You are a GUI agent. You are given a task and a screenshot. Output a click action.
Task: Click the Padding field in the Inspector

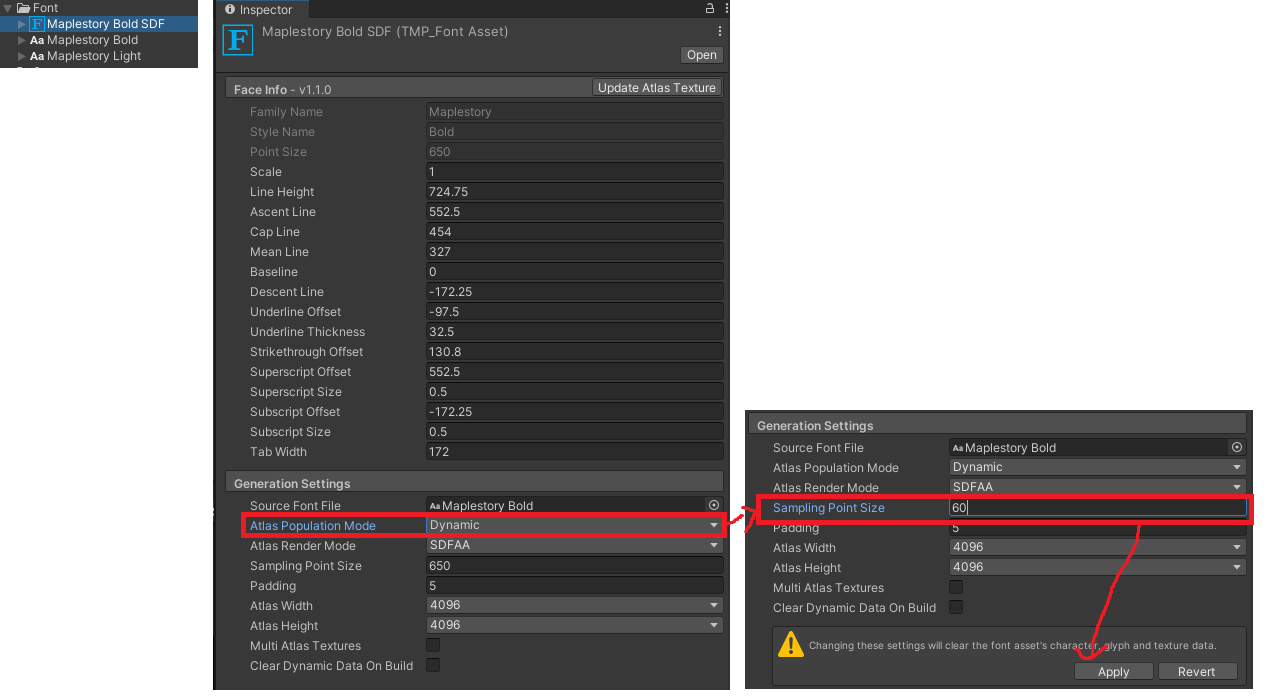pyautogui.click(x=575, y=585)
